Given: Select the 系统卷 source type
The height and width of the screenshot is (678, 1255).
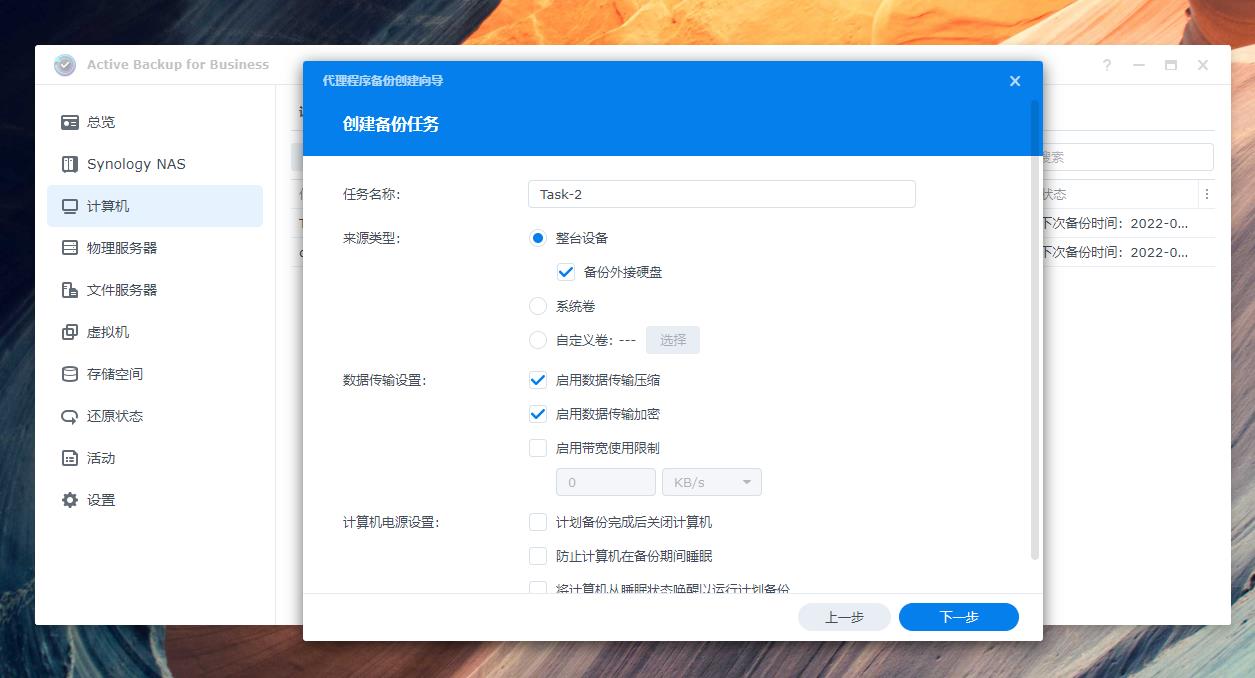Looking at the screenshot, I should coord(537,306).
